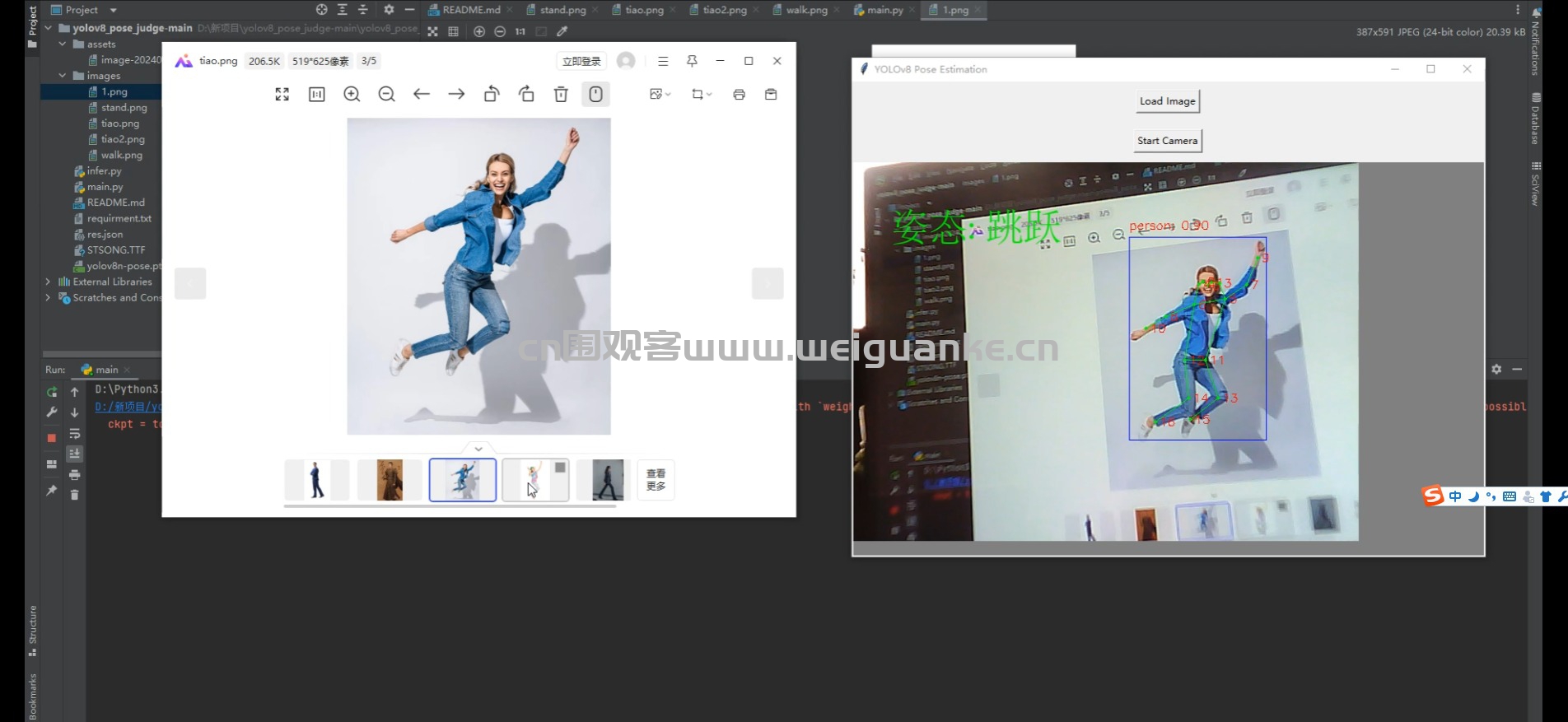
Task: Click the Sogou input method logo
Action: [x=1433, y=496]
